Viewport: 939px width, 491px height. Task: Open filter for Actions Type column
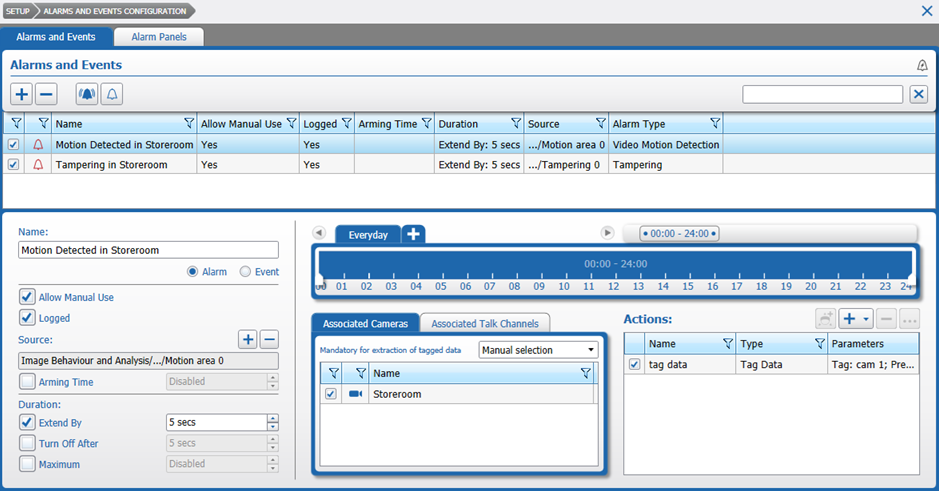(x=820, y=344)
